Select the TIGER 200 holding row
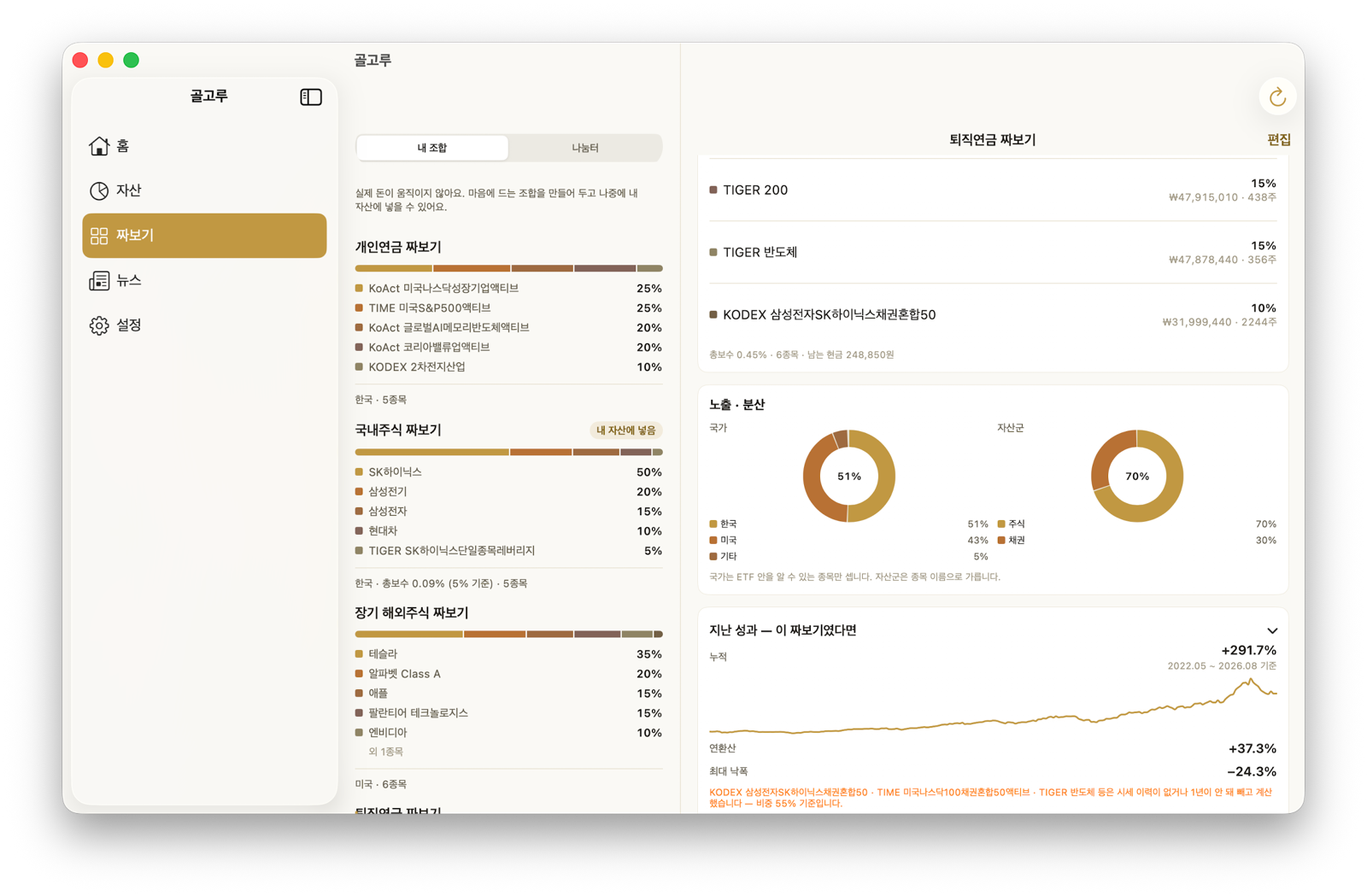Screen dimensions: 1367x896 [993, 190]
